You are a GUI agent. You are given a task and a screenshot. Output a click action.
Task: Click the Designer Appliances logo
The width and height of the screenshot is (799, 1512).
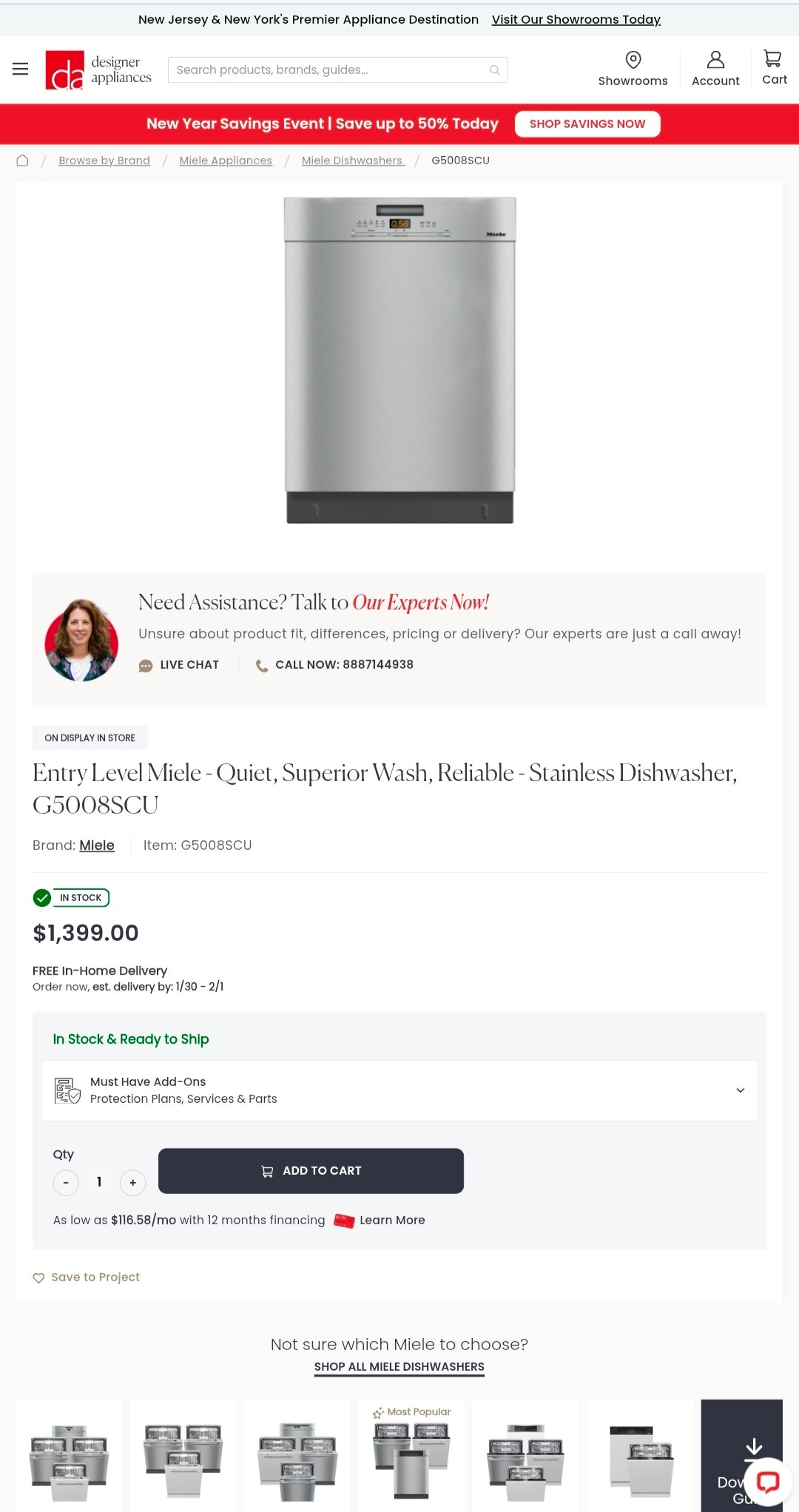pos(98,70)
